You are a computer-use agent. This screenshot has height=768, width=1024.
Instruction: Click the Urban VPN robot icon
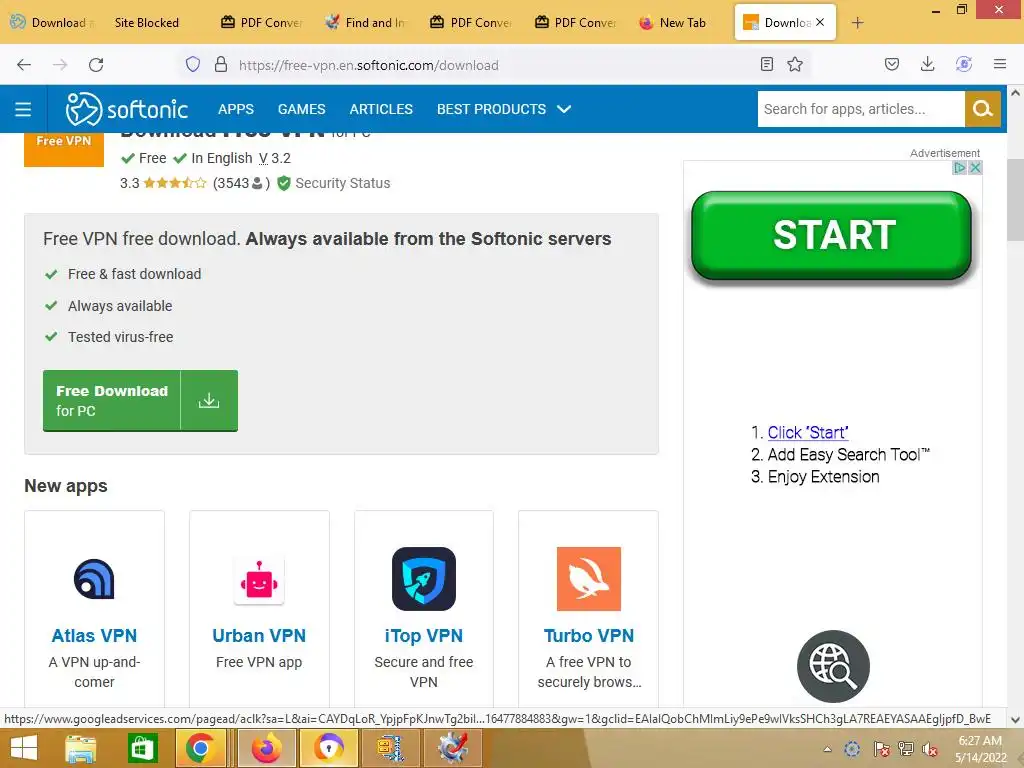259,580
